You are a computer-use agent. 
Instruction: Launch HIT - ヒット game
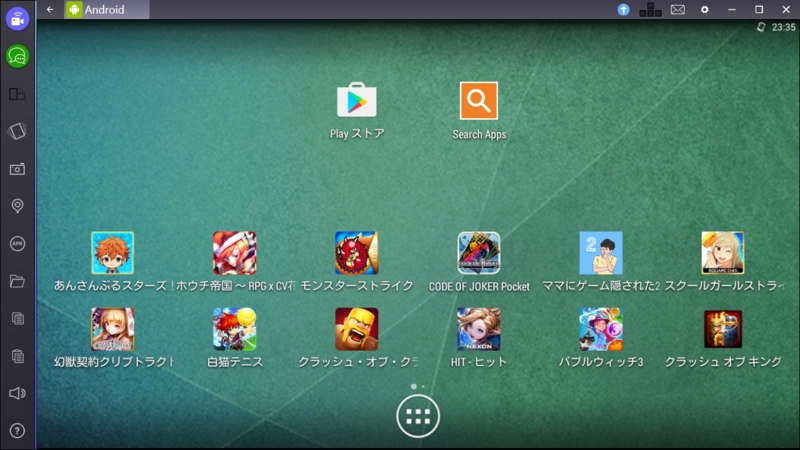tap(479, 329)
